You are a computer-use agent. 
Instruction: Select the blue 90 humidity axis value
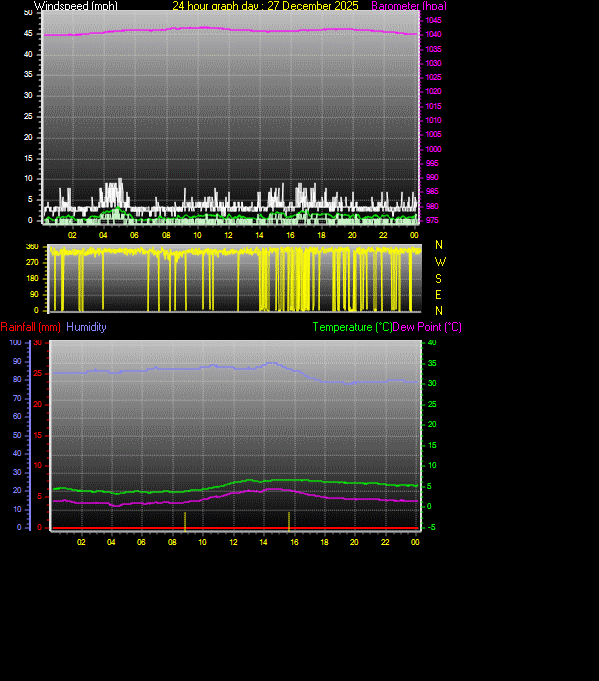[17, 361]
